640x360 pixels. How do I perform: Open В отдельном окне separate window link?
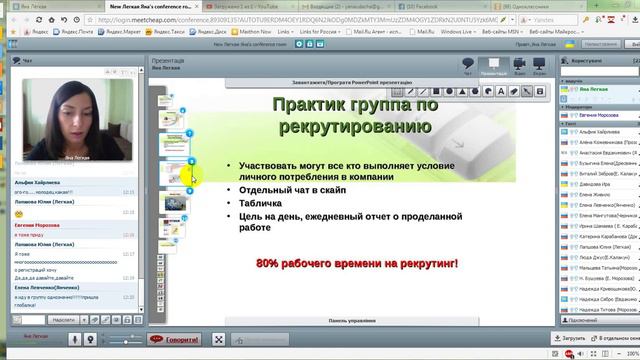[x=616, y=338]
